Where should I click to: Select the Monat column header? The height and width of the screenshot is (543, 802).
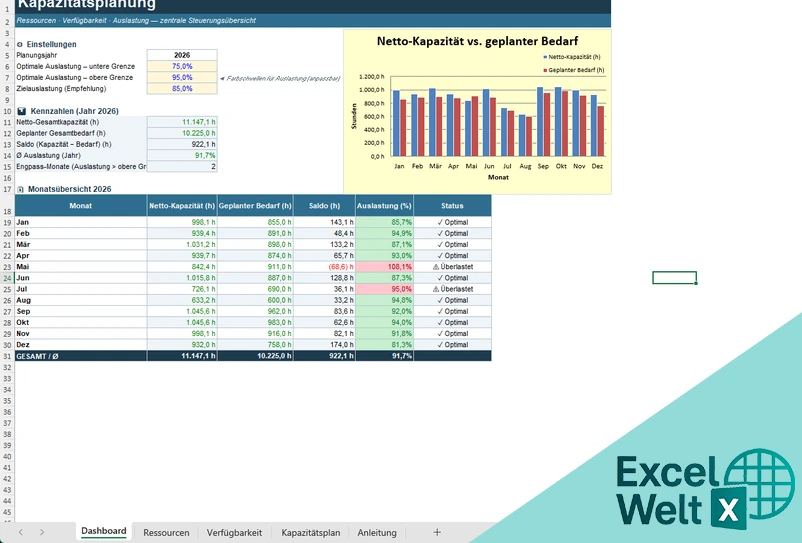[81, 206]
